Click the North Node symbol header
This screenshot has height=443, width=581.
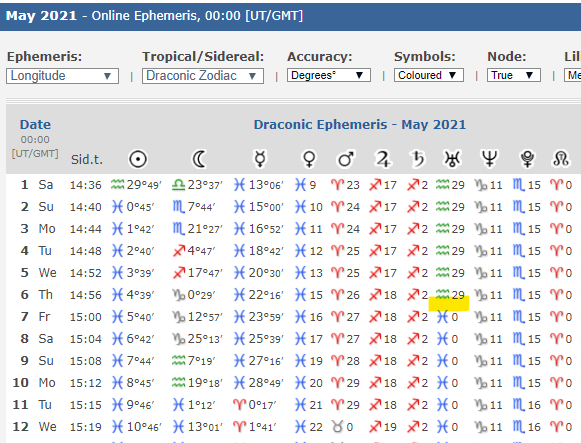(561, 159)
